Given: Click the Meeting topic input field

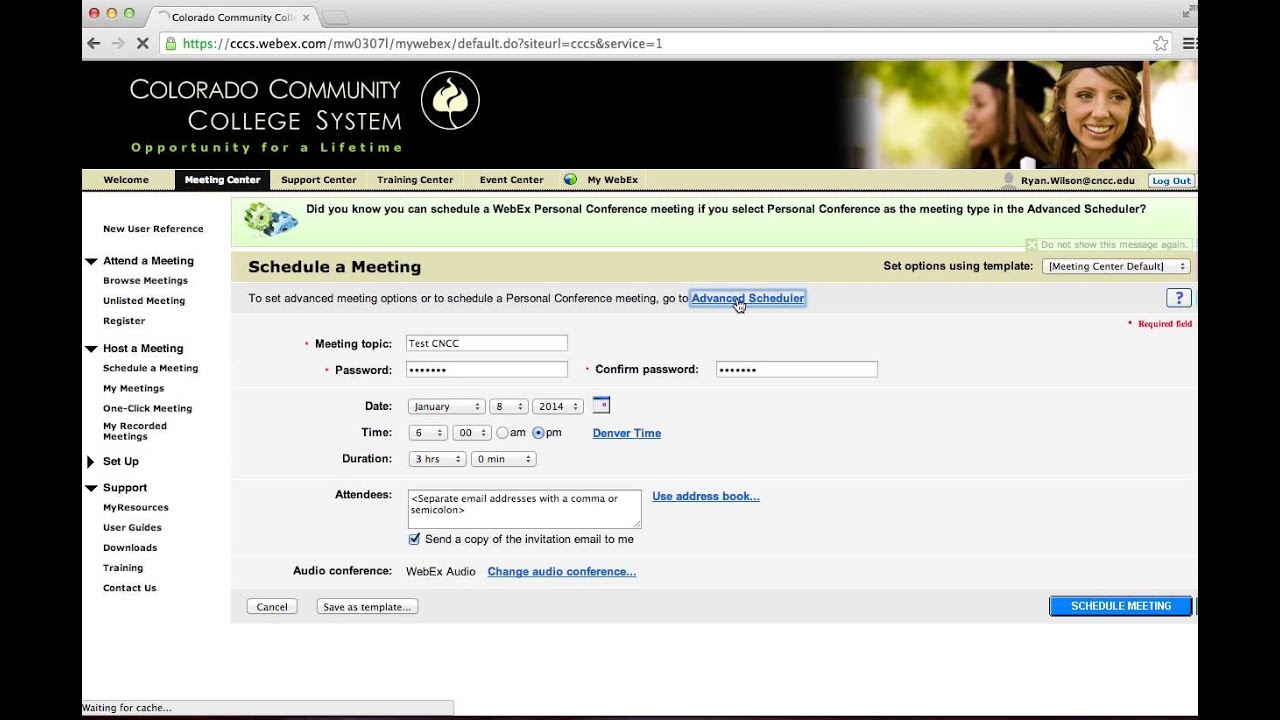Looking at the screenshot, I should click(x=487, y=343).
